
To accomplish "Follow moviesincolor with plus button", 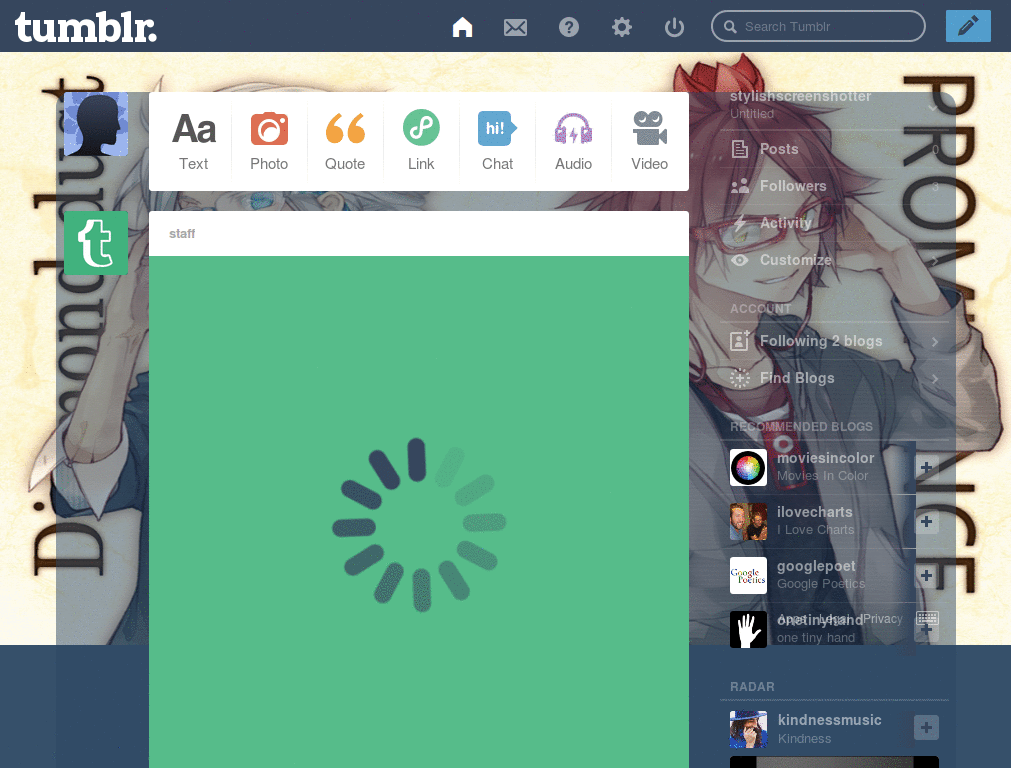I will pyautogui.click(x=926, y=468).
